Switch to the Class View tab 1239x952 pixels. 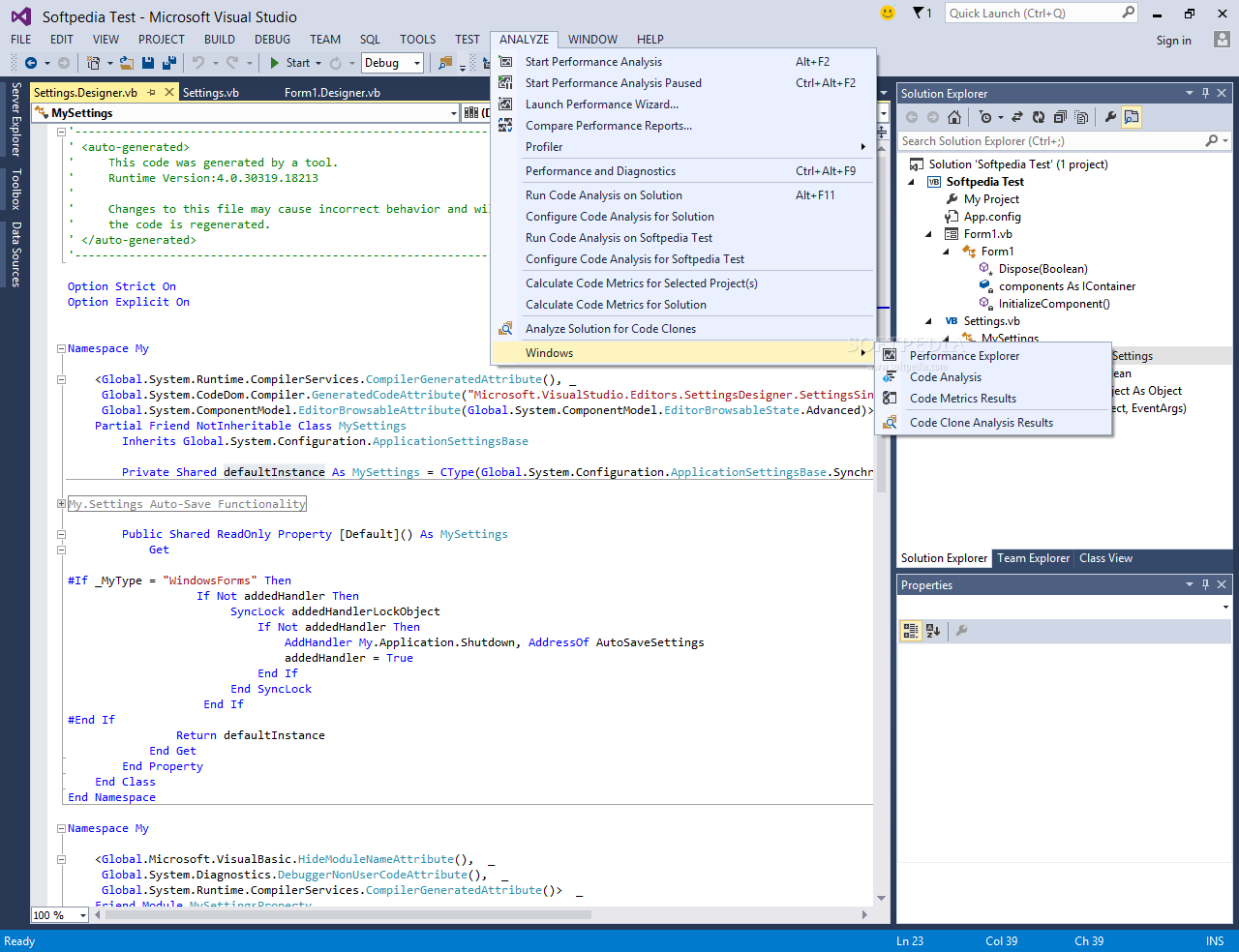tap(1105, 558)
